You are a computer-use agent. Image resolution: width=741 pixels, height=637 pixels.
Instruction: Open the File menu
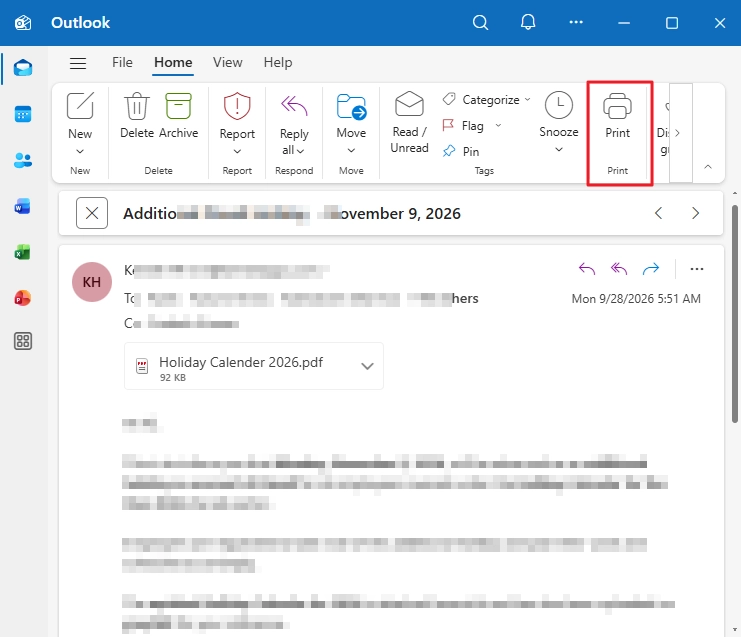click(x=122, y=62)
